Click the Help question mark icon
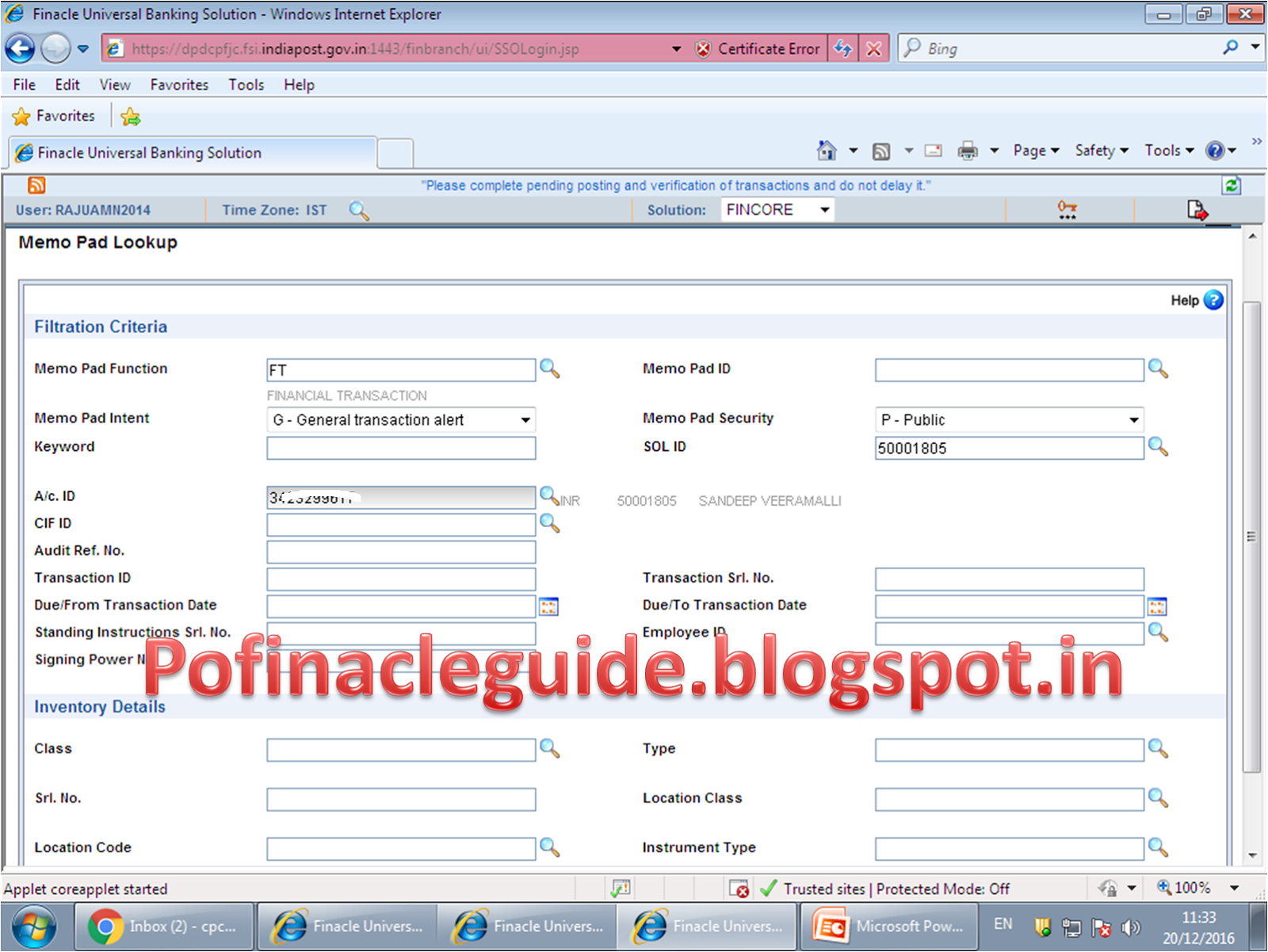 point(1213,300)
